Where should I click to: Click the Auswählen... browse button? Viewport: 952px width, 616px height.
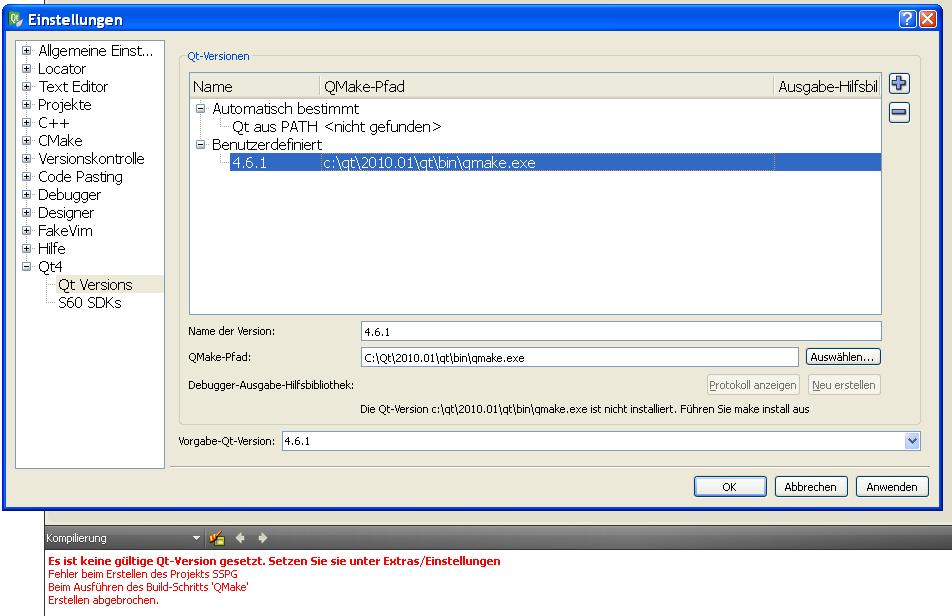(843, 357)
